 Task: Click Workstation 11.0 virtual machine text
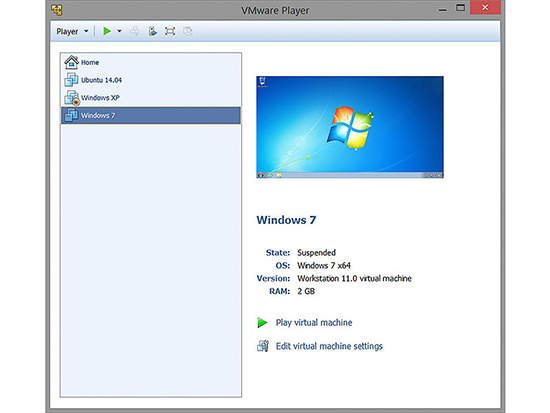click(354, 278)
